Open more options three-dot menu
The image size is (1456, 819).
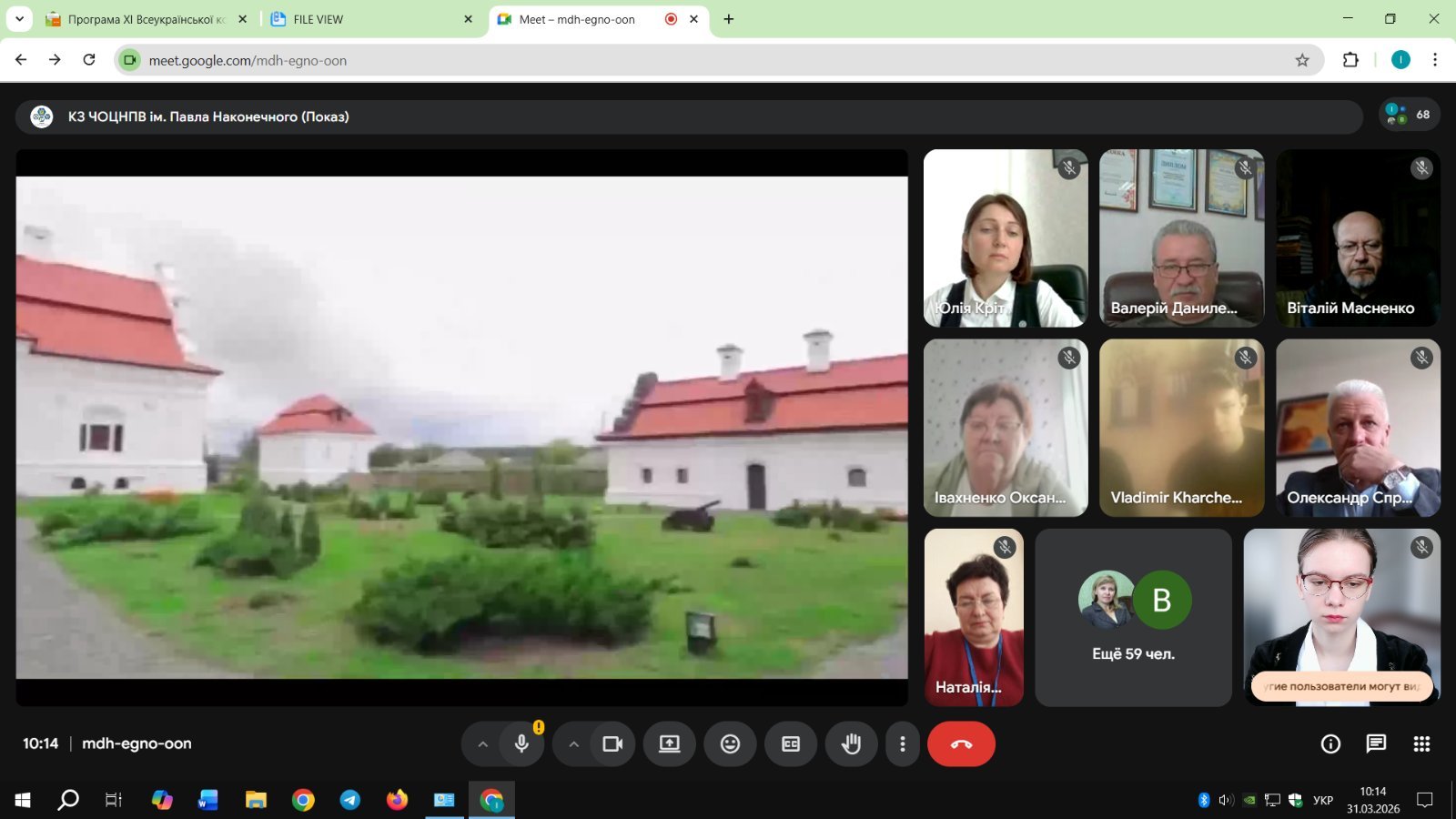[x=902, y=744]
